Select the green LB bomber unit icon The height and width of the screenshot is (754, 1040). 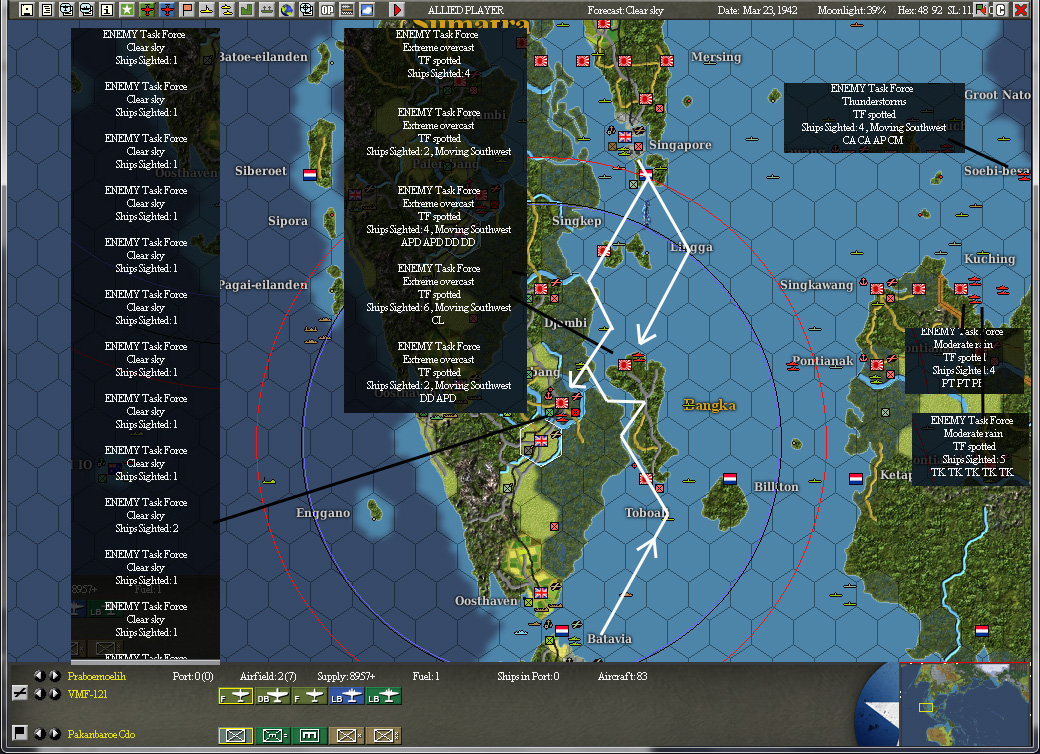point(384,696)
